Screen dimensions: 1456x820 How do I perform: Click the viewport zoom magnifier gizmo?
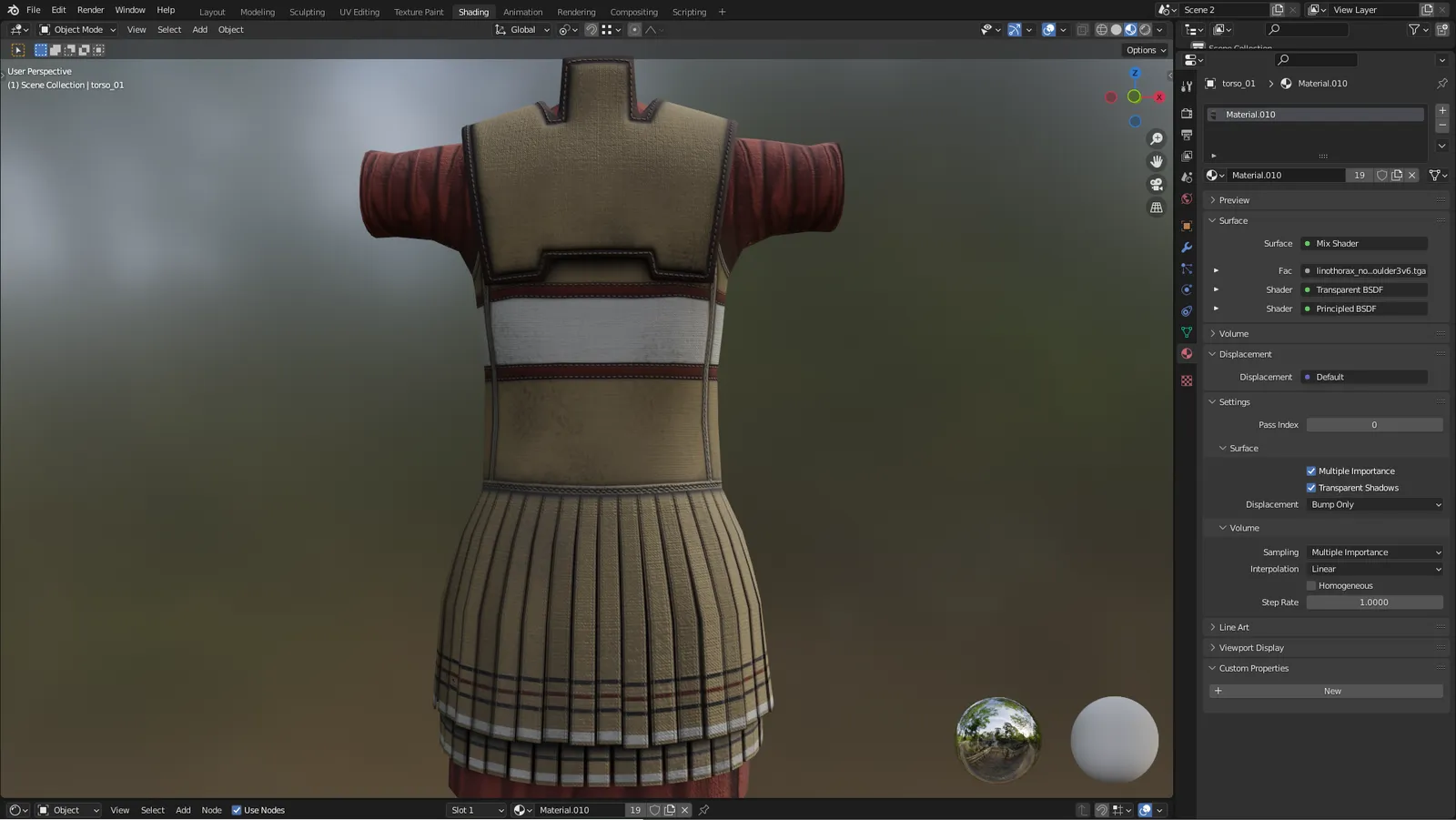point(1157,138)
